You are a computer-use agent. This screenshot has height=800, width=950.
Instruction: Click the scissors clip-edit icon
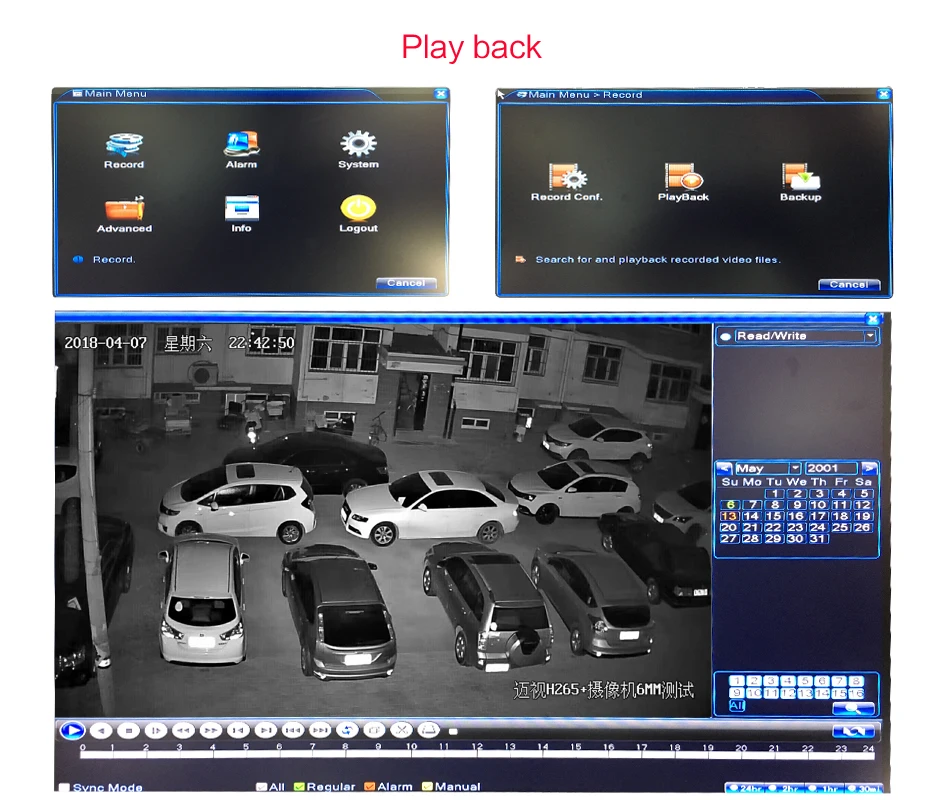tap(401, 731)
